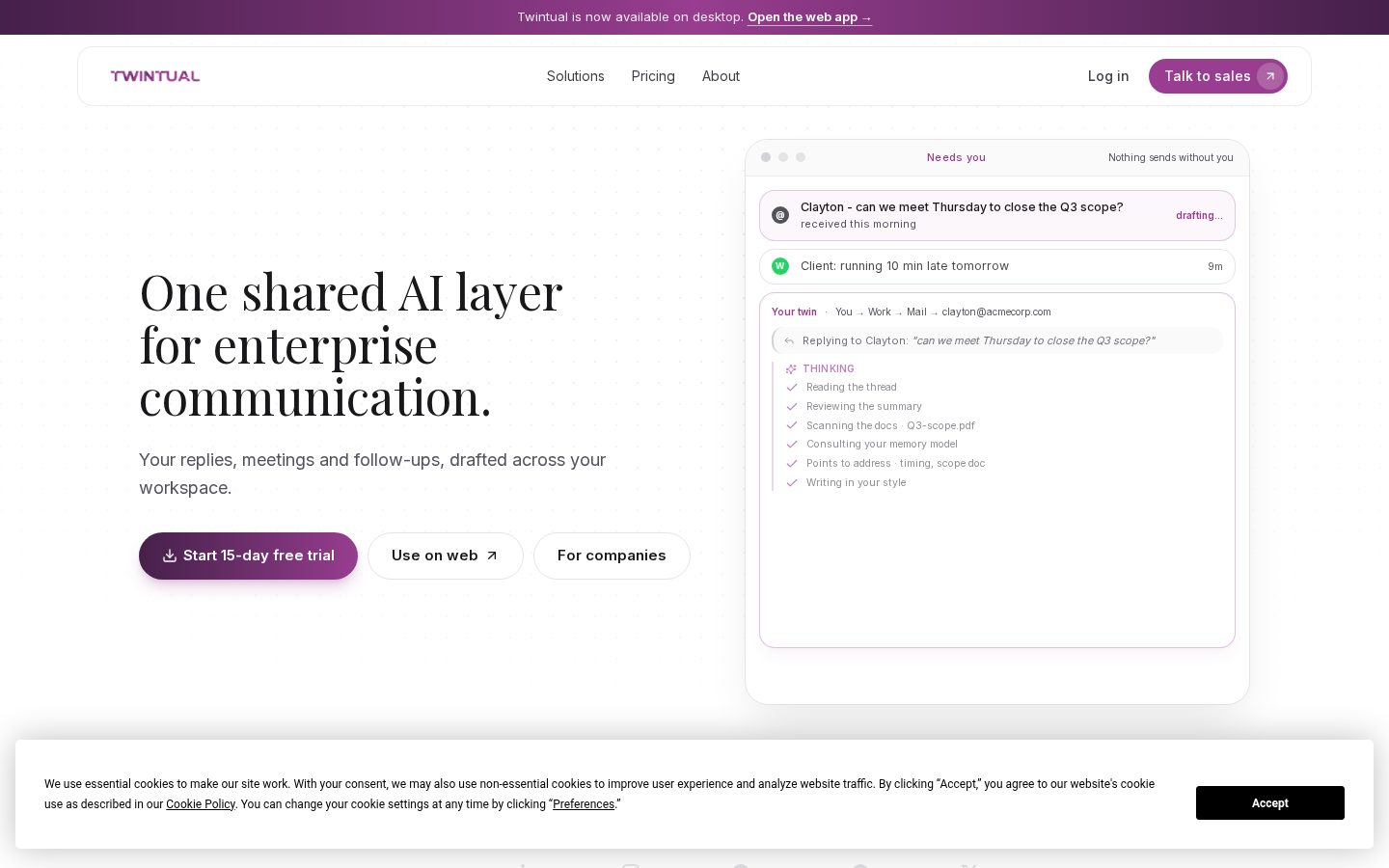Click the Use on web button
This screenshot has width=1389, height=868.
click(x=446, y=556)
